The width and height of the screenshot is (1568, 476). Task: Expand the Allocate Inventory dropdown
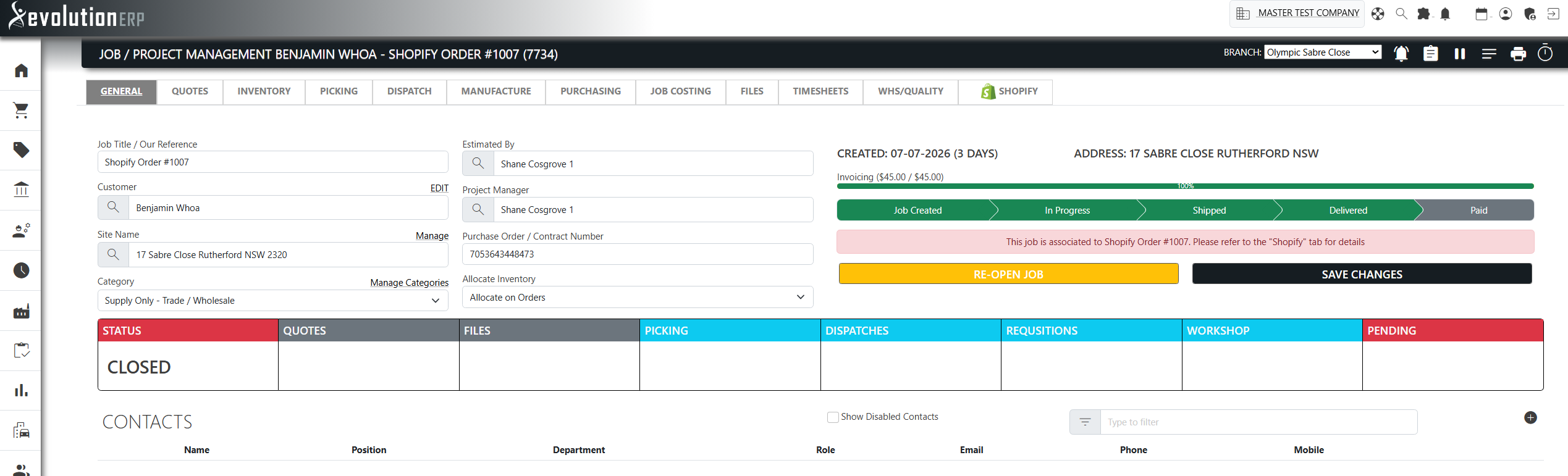pyautogui.click(x=638, y=298)
